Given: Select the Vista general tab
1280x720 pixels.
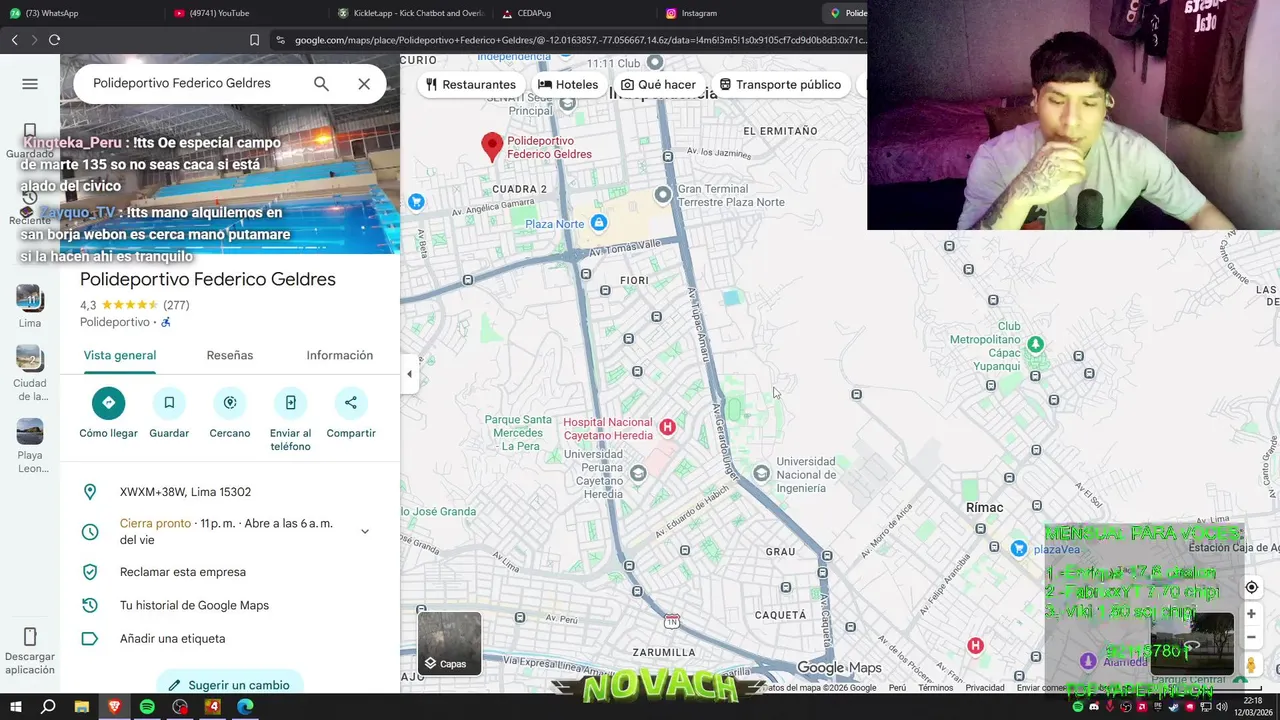Looking at the screenshot, I should pos(120,355).
